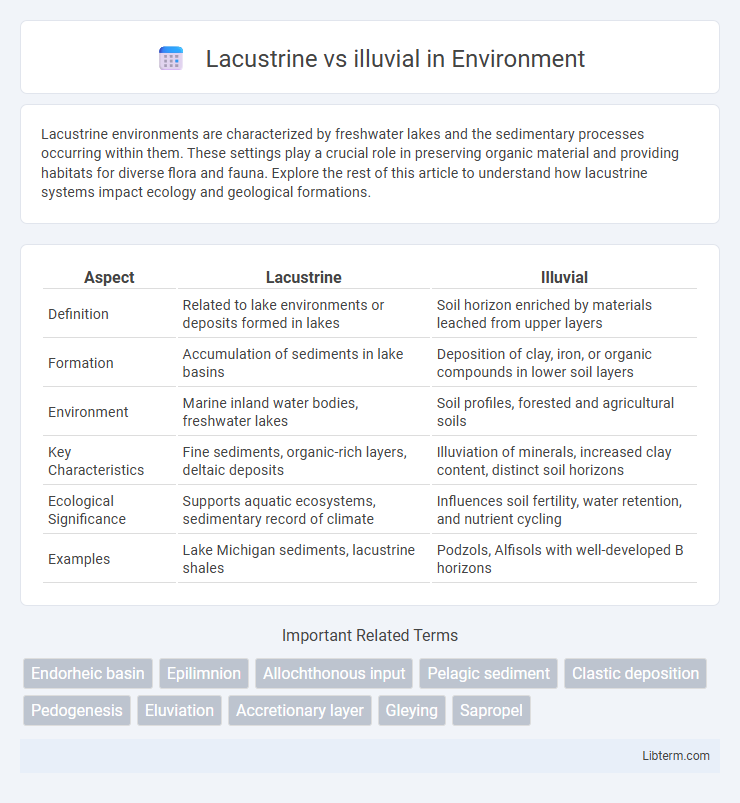Click the 'Lacustrine vs illuvial in Environment' title
Image resolution: width=740 pixels, height=803 pixels.
[x=395, y=58]
